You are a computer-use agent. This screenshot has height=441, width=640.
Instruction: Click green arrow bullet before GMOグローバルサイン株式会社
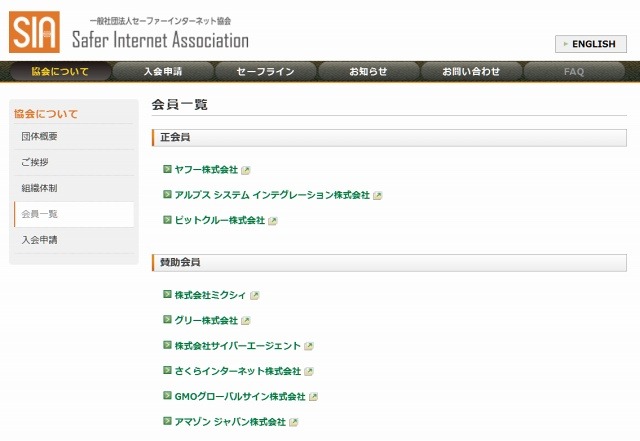point(167,395)
